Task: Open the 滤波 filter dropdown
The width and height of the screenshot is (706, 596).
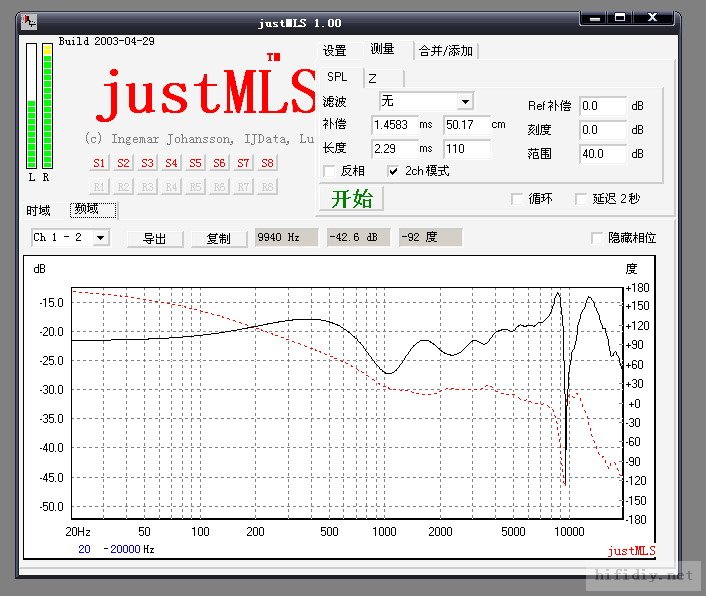Action: (464, 101)
